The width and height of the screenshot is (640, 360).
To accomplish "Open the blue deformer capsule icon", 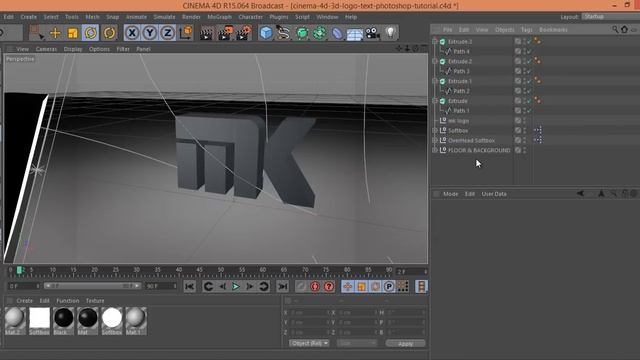I will coord(337,33).
